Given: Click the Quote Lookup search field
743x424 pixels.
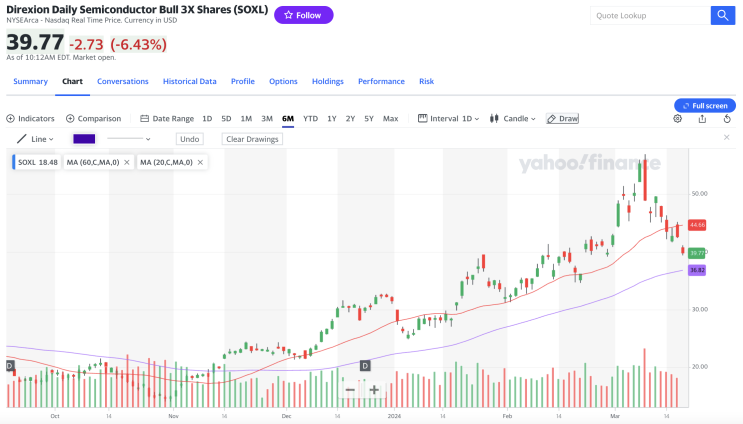Looking at the screenshot, I should pyautogui.click(x=648, y=15).
